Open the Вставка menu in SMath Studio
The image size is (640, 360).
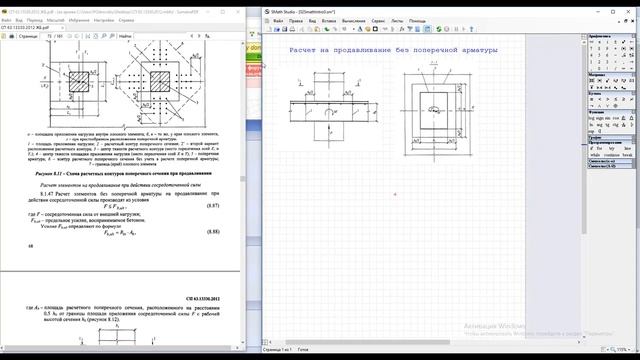coord(329,20)
